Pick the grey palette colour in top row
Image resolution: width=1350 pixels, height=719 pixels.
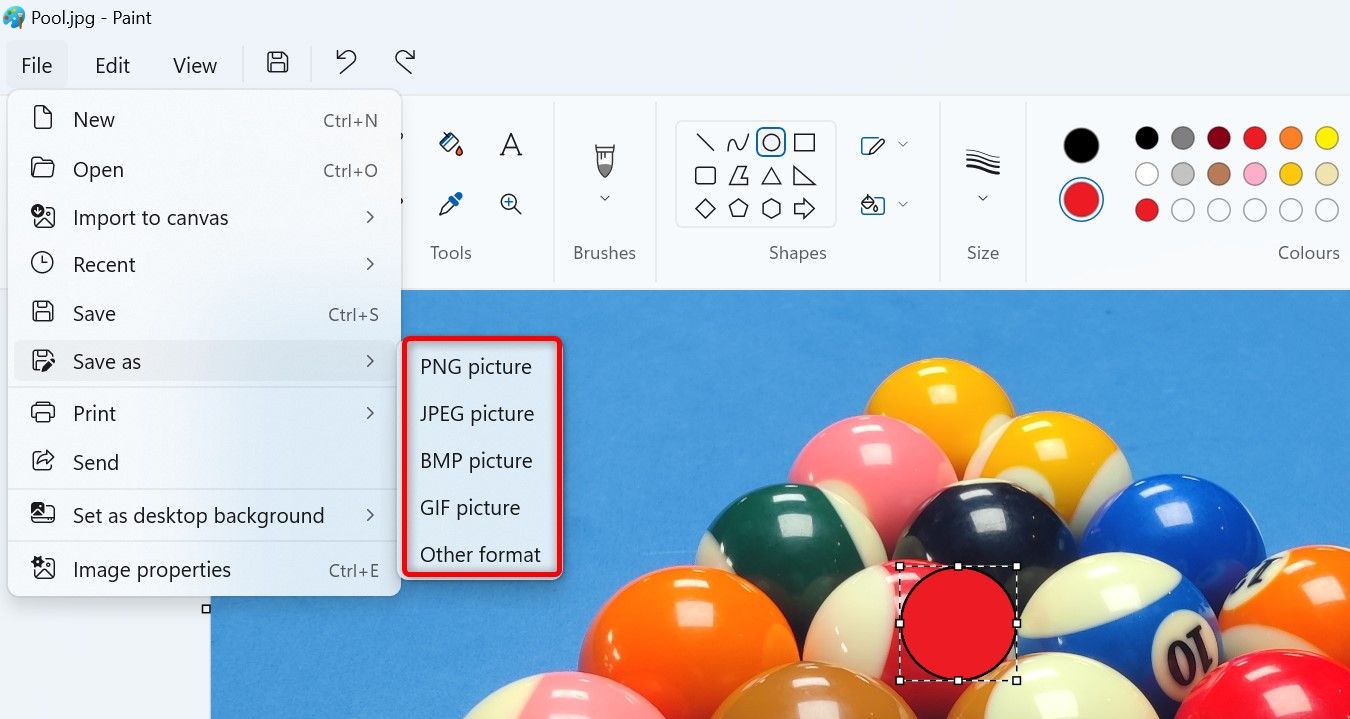click(1183, 138)
